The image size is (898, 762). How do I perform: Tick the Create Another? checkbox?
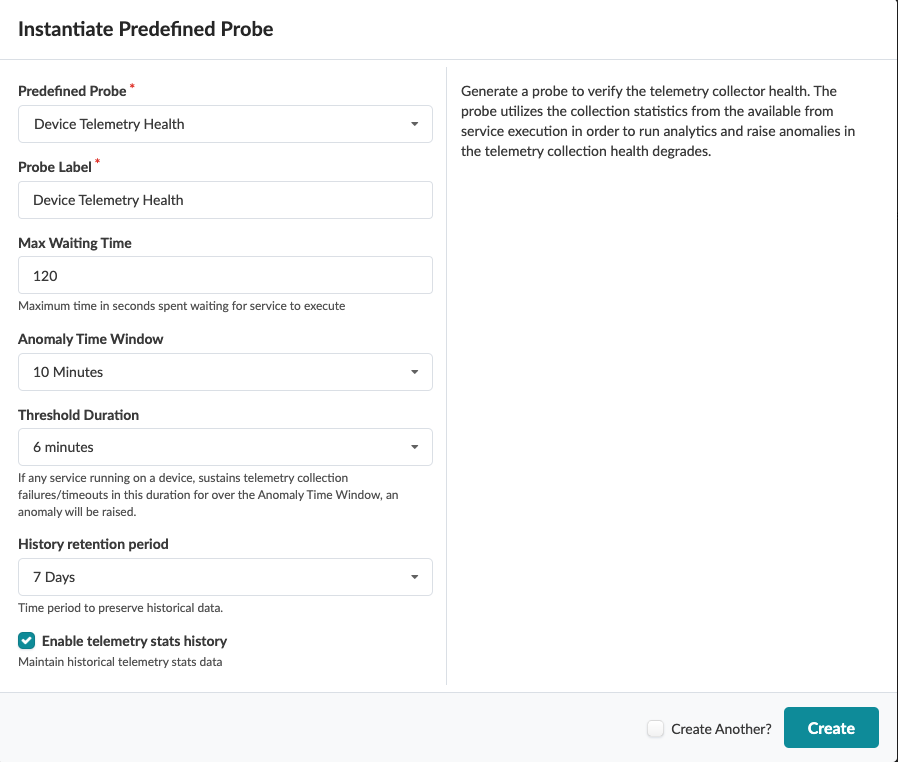tap(655, 729)
